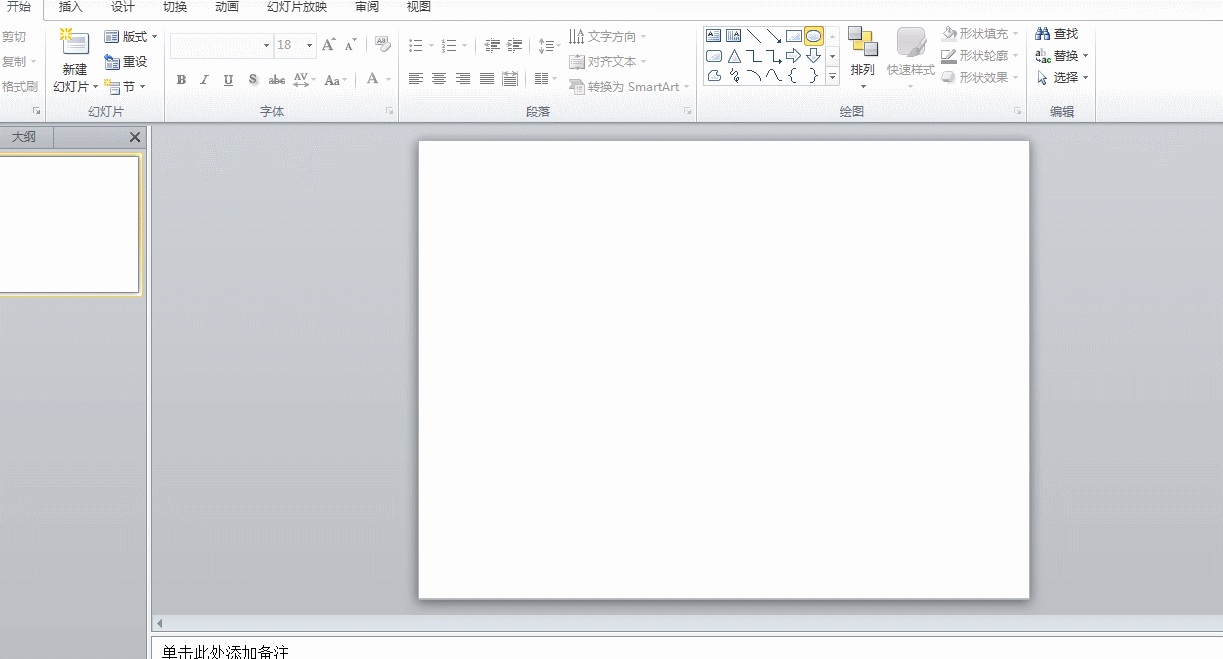Viewport: 1223px width, 659px height.
Task: Clear all formatting with eraser icon
Action: pos(383,44)
